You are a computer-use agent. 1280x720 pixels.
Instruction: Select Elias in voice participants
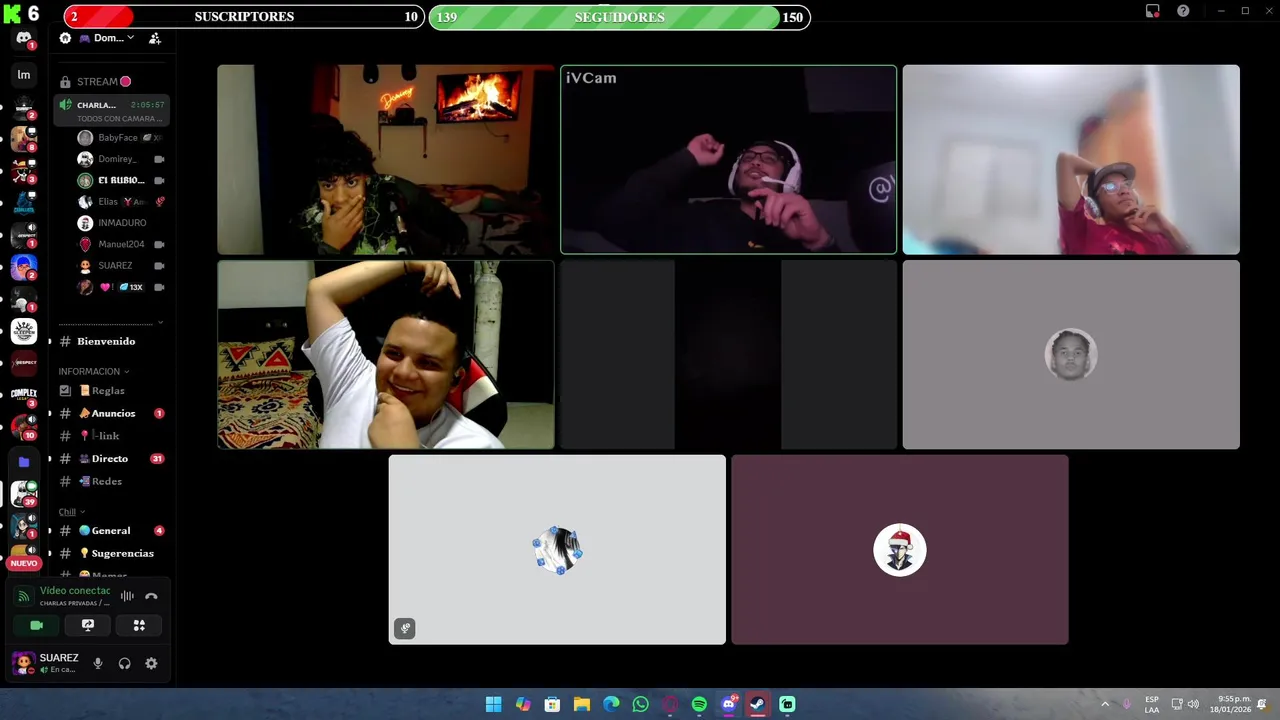coord(121,202)
